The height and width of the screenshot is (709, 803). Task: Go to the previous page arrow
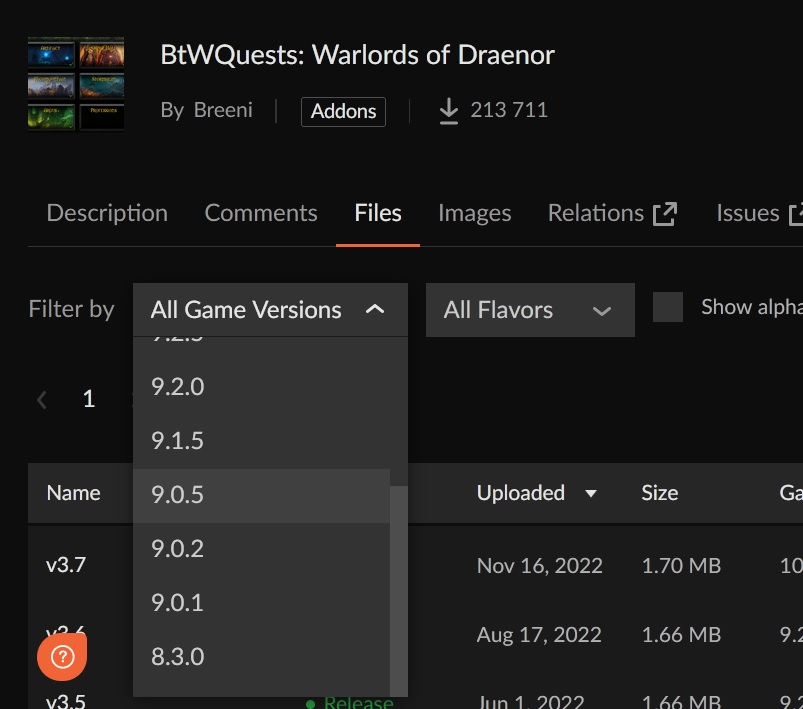tap(42, 400)
